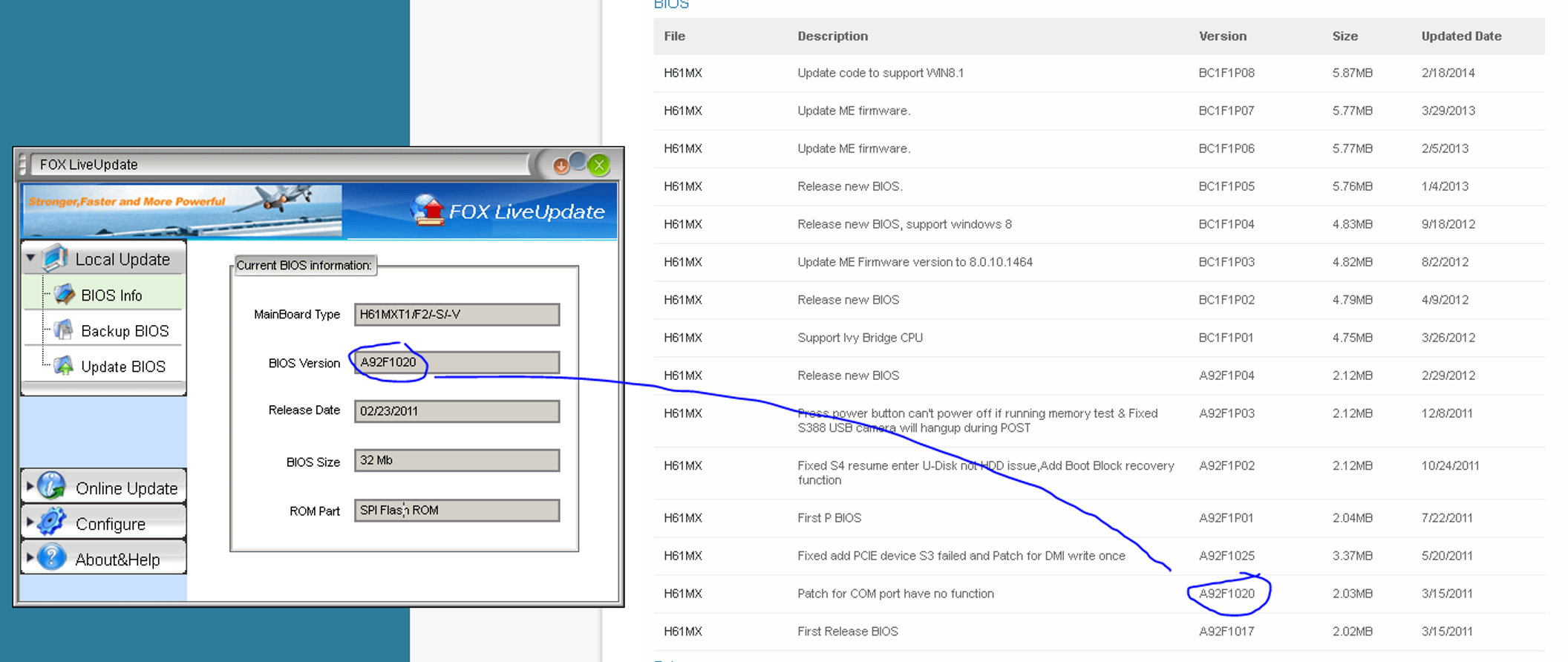Click the 2/18/2014 updated date

1448,73
